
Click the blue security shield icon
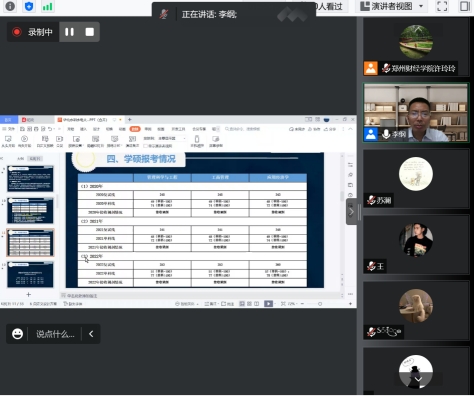click(x=29, y=6)
